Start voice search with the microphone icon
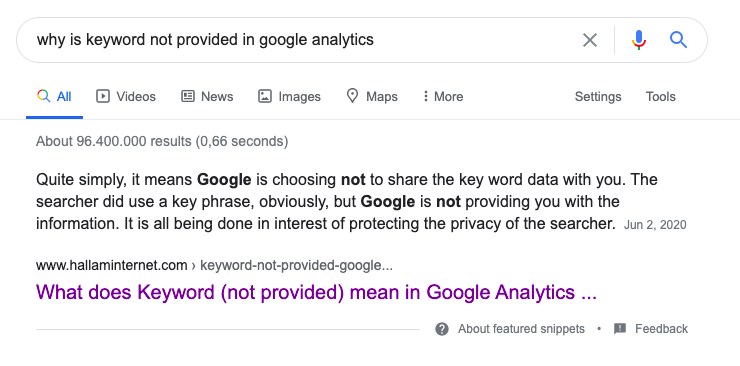The width and height of the screenshot is (740, 366). click(639, 40)
